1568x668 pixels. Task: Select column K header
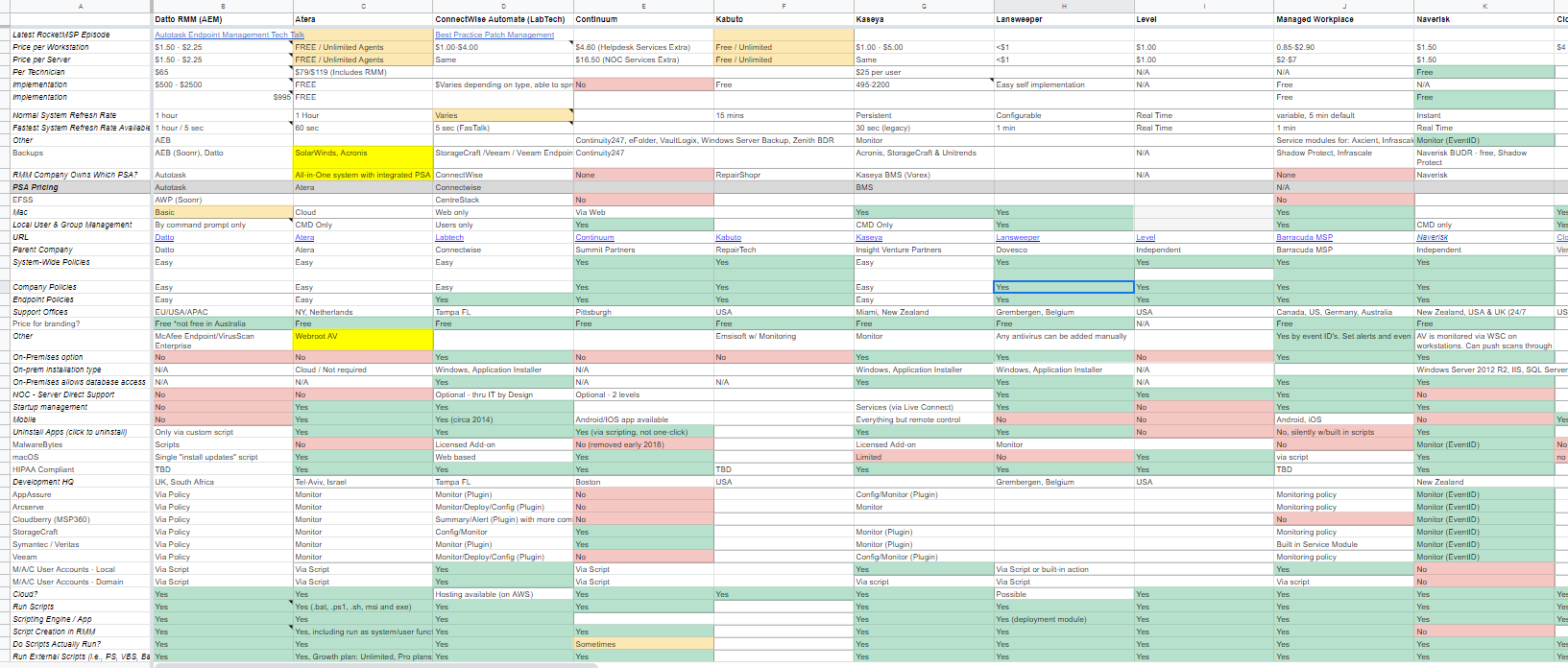(1484, 6)
